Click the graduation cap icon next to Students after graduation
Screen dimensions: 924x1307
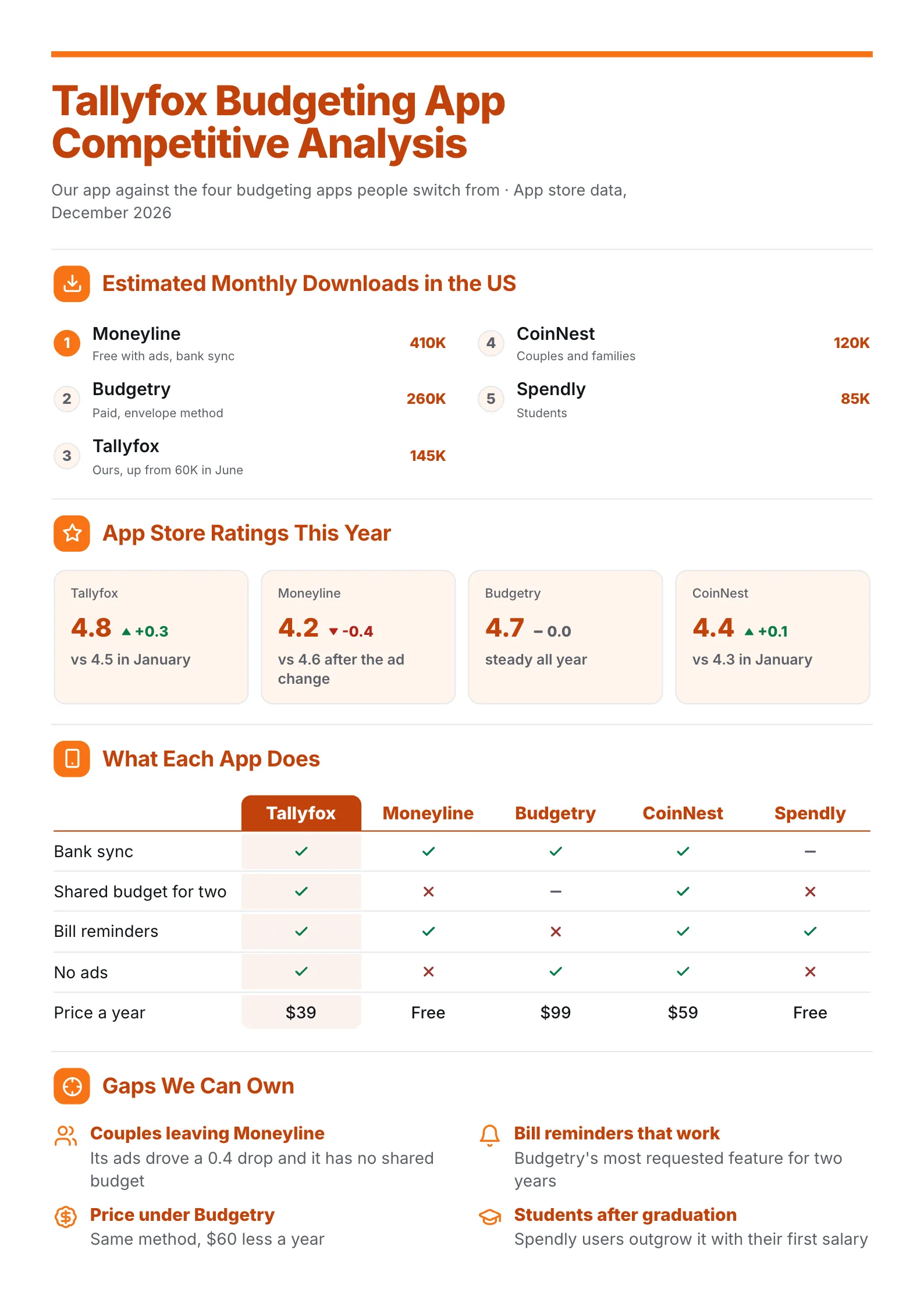[x=490, y=1217]
